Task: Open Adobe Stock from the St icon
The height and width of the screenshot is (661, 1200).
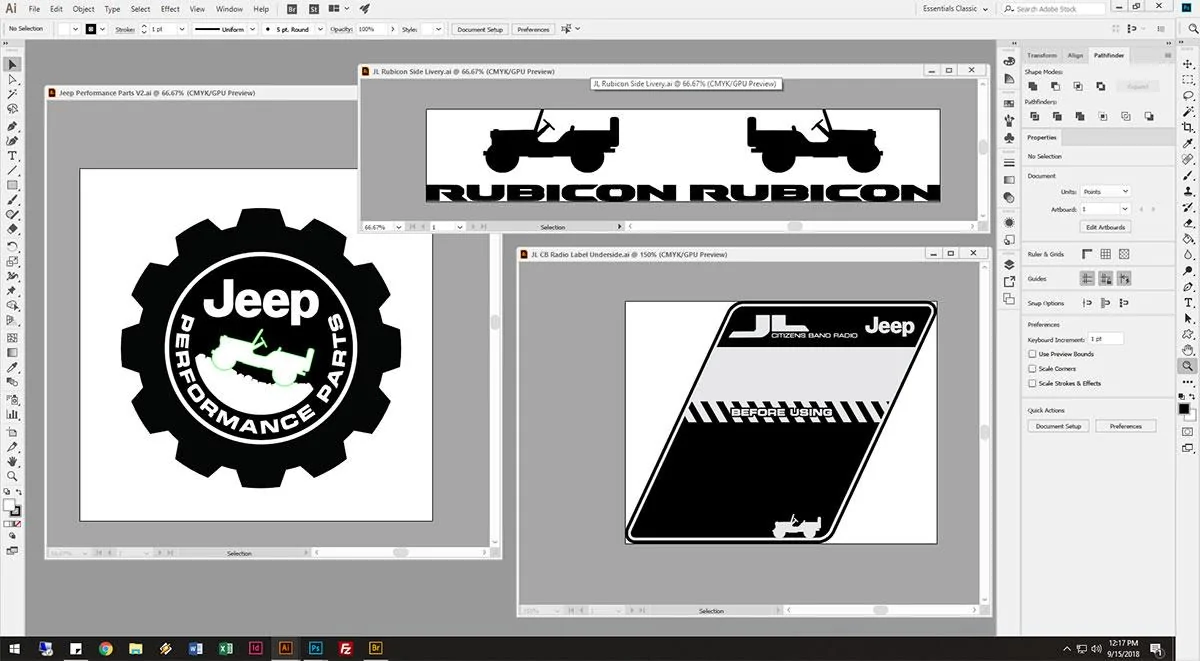Action: [x=314, y=9]
